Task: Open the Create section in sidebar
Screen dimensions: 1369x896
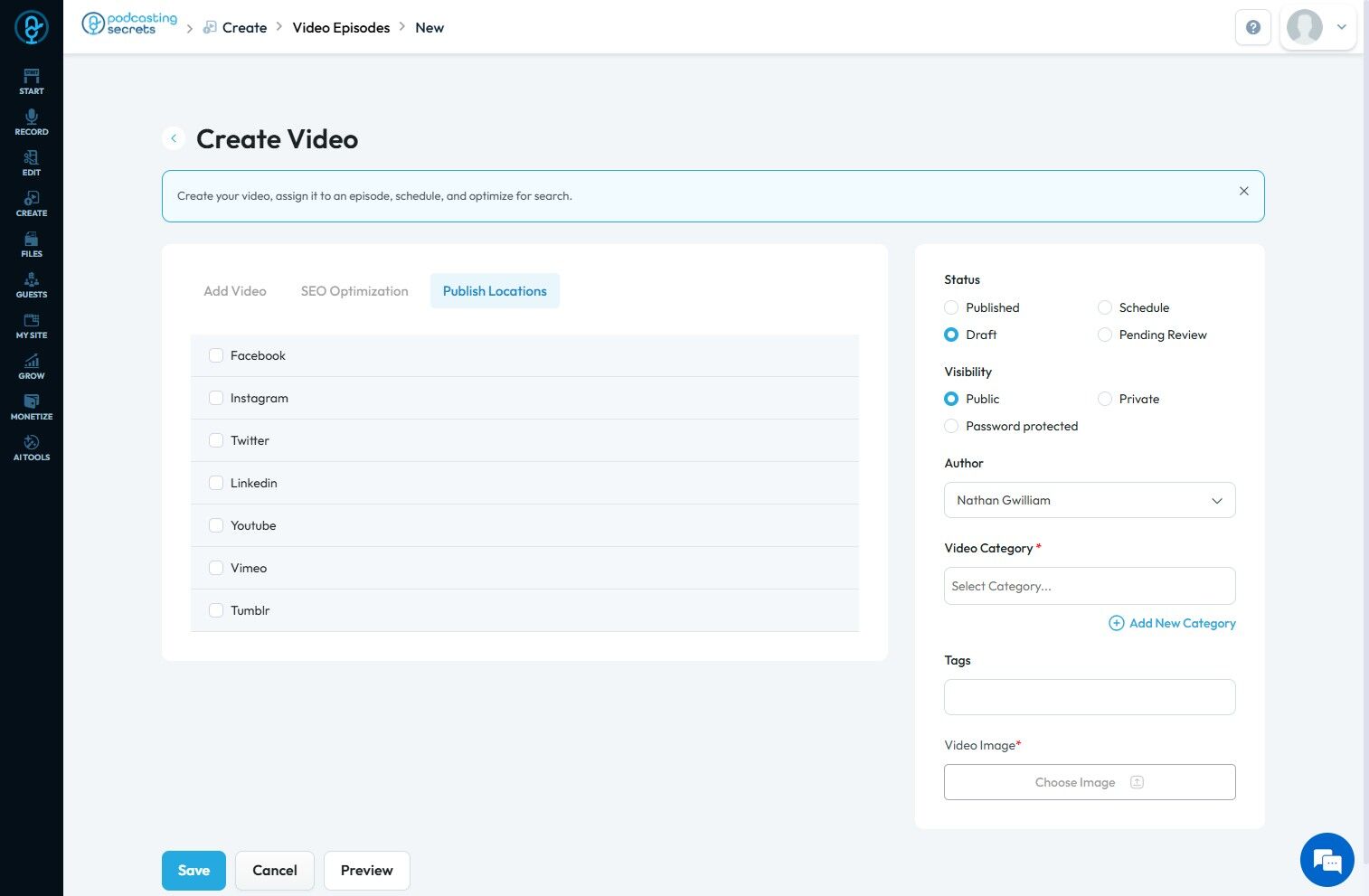Action: 32,203
